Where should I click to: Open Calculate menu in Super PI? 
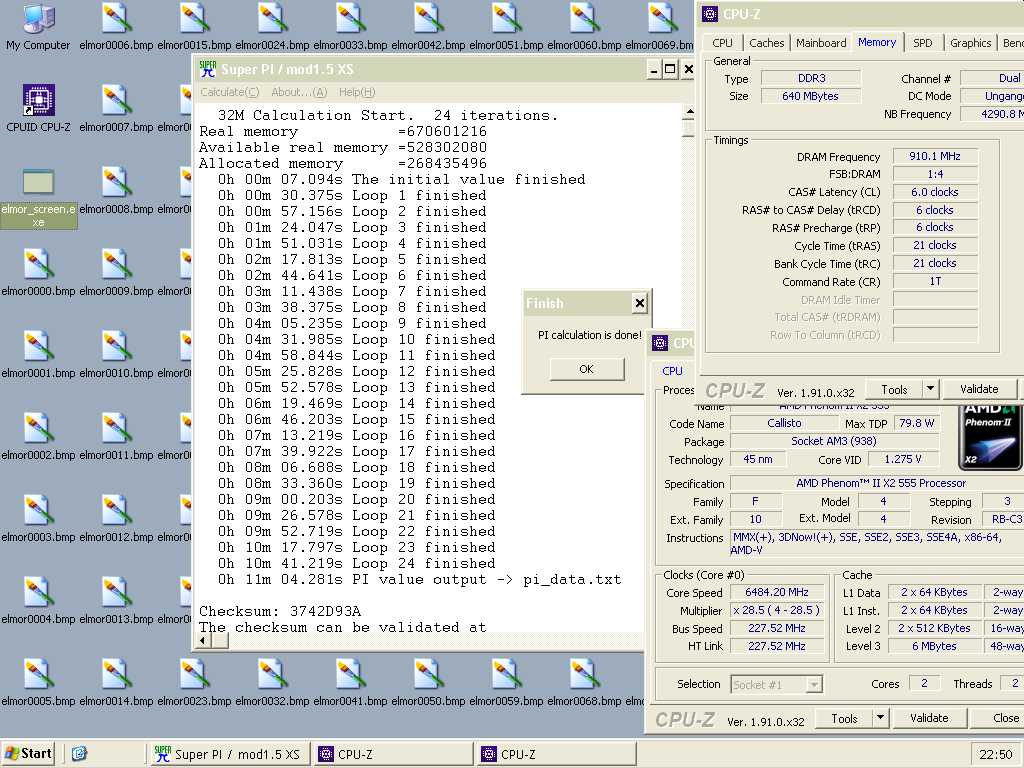[x=229, y=92]
